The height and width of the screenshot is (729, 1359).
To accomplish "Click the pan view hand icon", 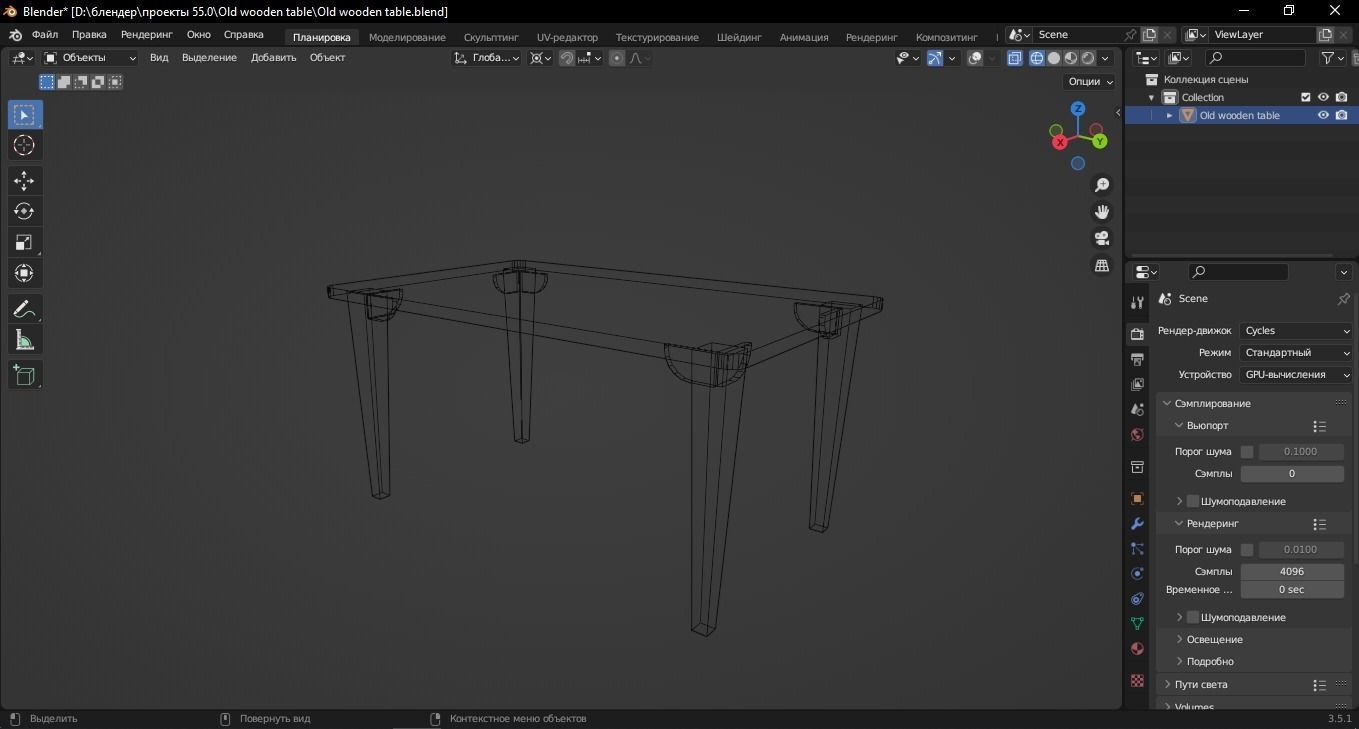I will point(1102,212).
